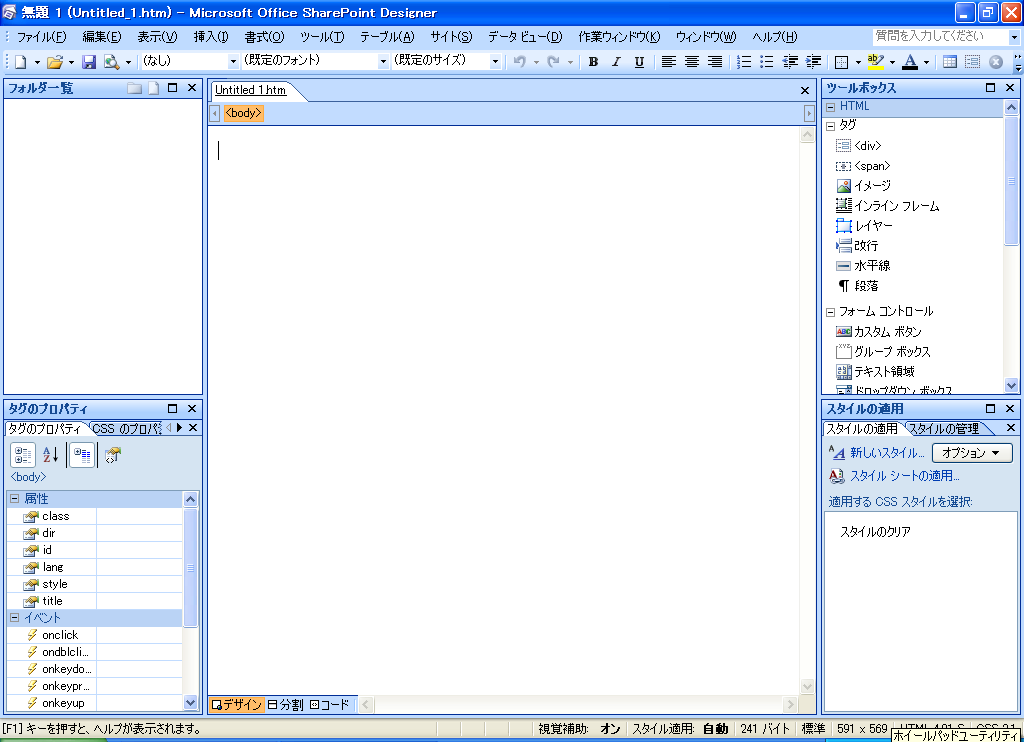
Task: Open the 編集 menu
Action: (x=102, y=37)
